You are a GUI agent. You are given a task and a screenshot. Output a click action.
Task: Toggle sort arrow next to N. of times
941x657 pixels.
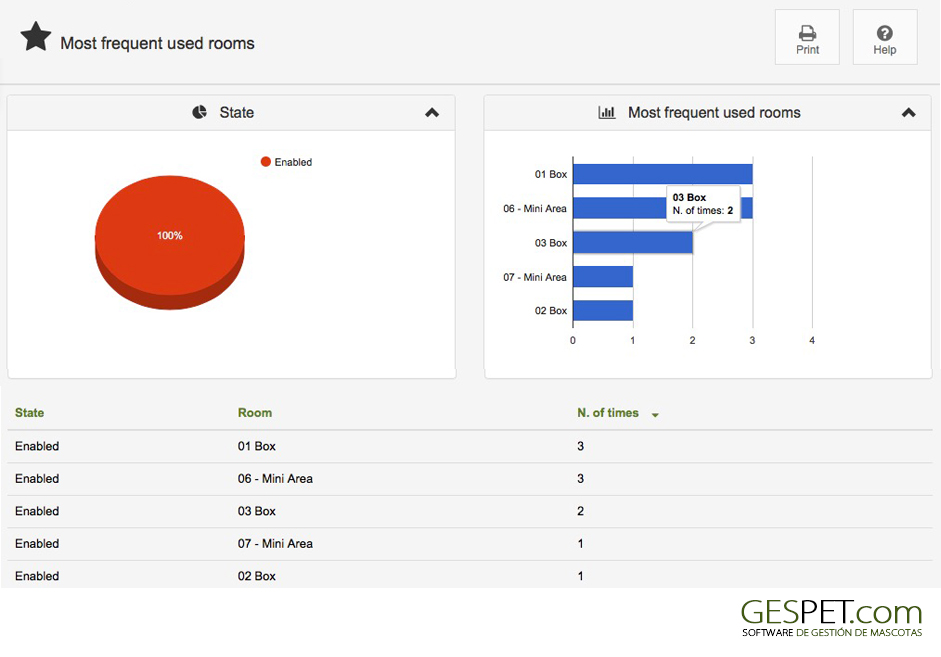[x=655, y=415]
